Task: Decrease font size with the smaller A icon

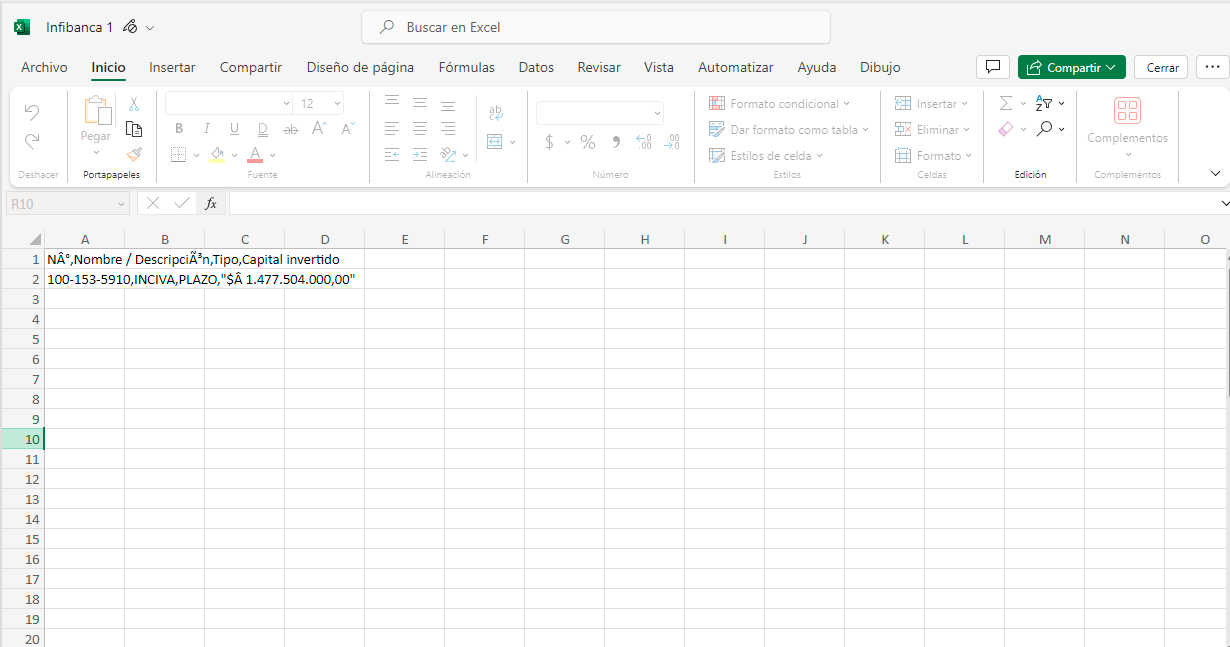Action: tap(347, 128)
